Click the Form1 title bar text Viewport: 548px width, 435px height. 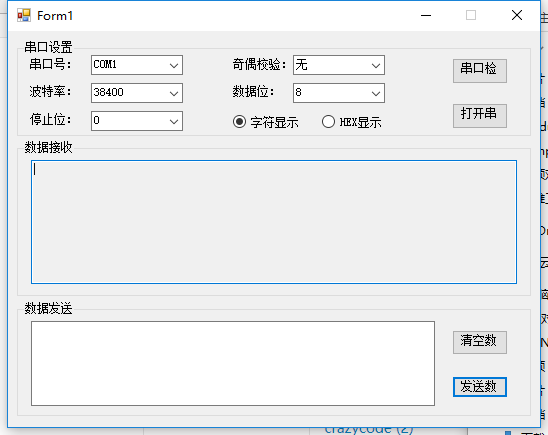click(x=55, y=16)
